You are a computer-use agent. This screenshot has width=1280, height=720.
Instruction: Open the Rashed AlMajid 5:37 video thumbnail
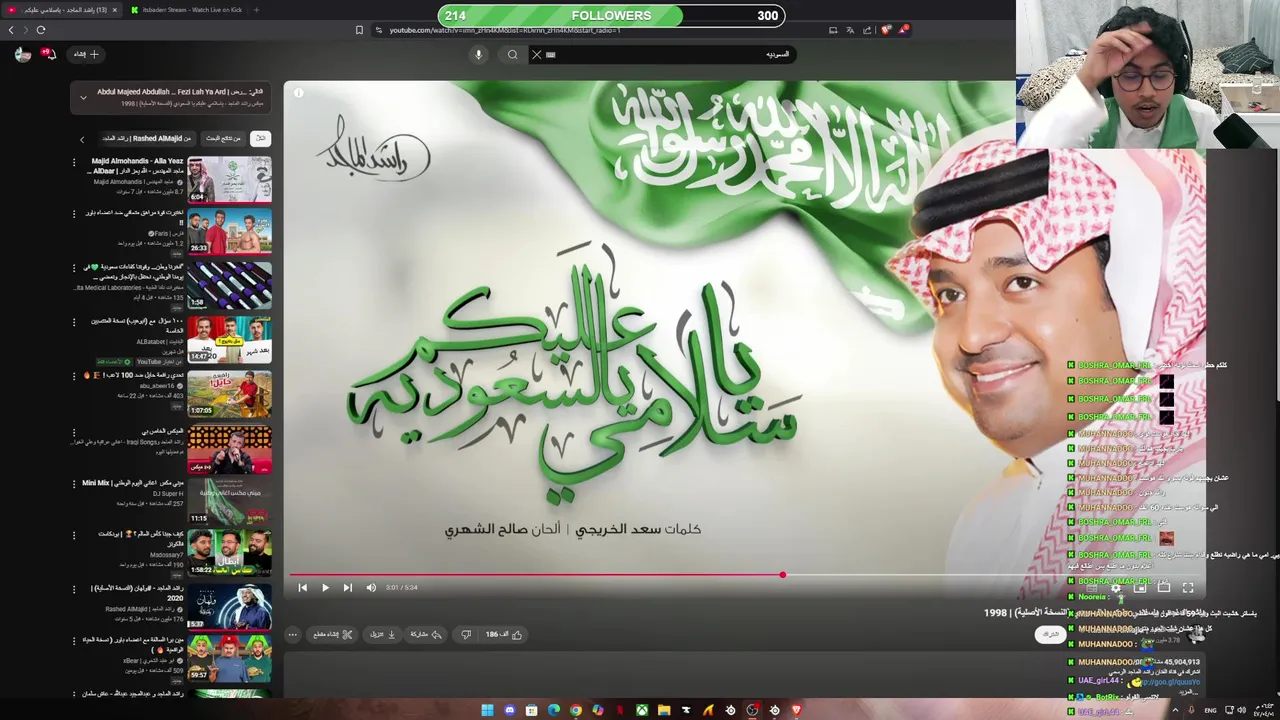pos(229,606)
